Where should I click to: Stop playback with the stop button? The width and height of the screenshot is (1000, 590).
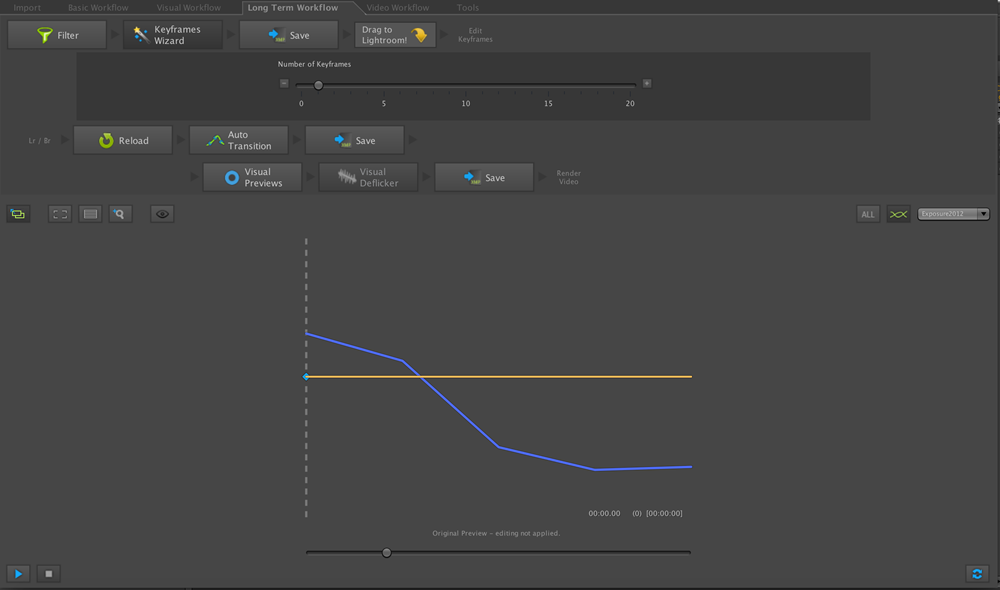pyautogui.click(x=48, y=573)
